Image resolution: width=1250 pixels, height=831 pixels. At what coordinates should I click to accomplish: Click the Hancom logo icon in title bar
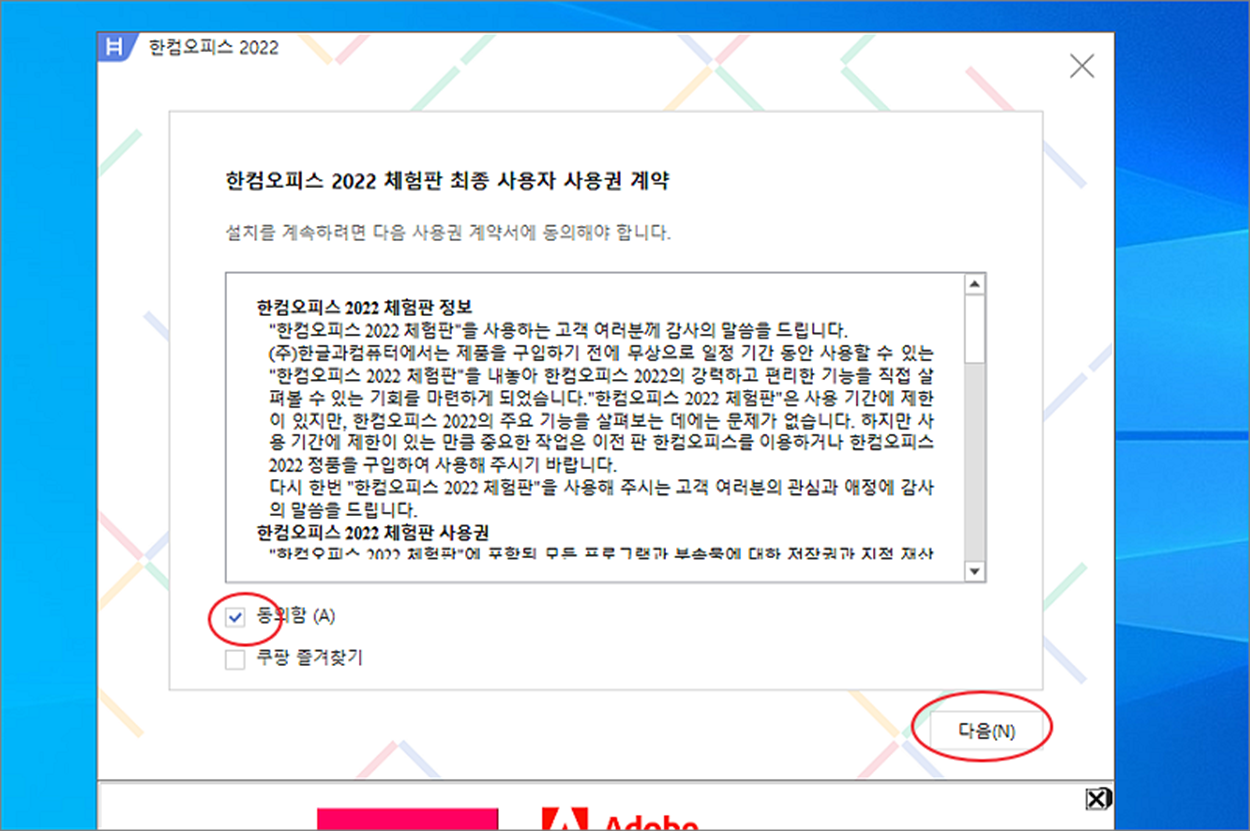click(x=117, y=47)
